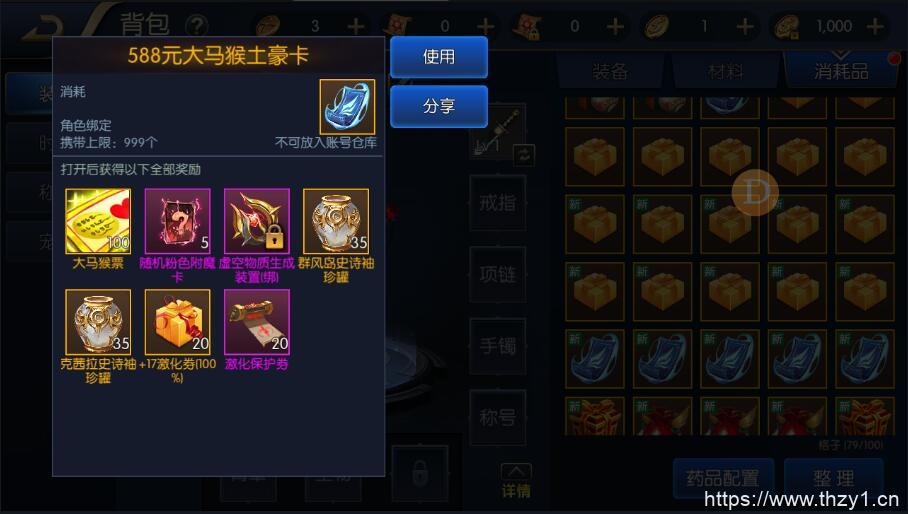908x514 pixels.
Task: Click the 激化保护券 scroll icon
Action: click(257, 322)
